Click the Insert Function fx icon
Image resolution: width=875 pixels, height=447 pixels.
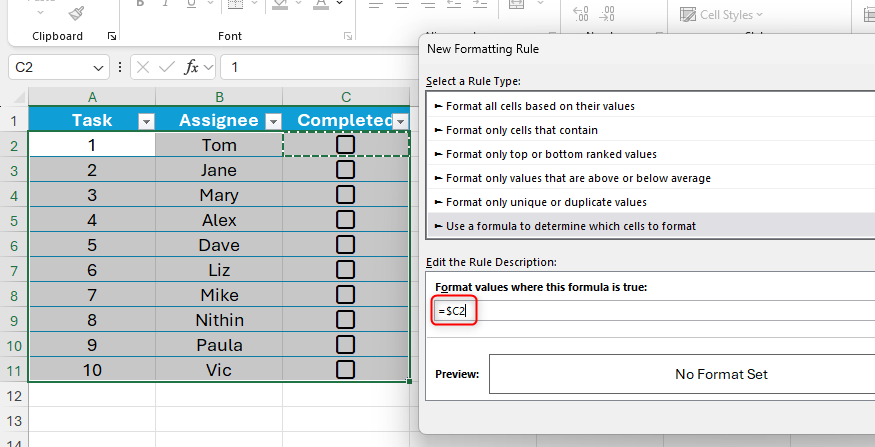tap(192, 68)
